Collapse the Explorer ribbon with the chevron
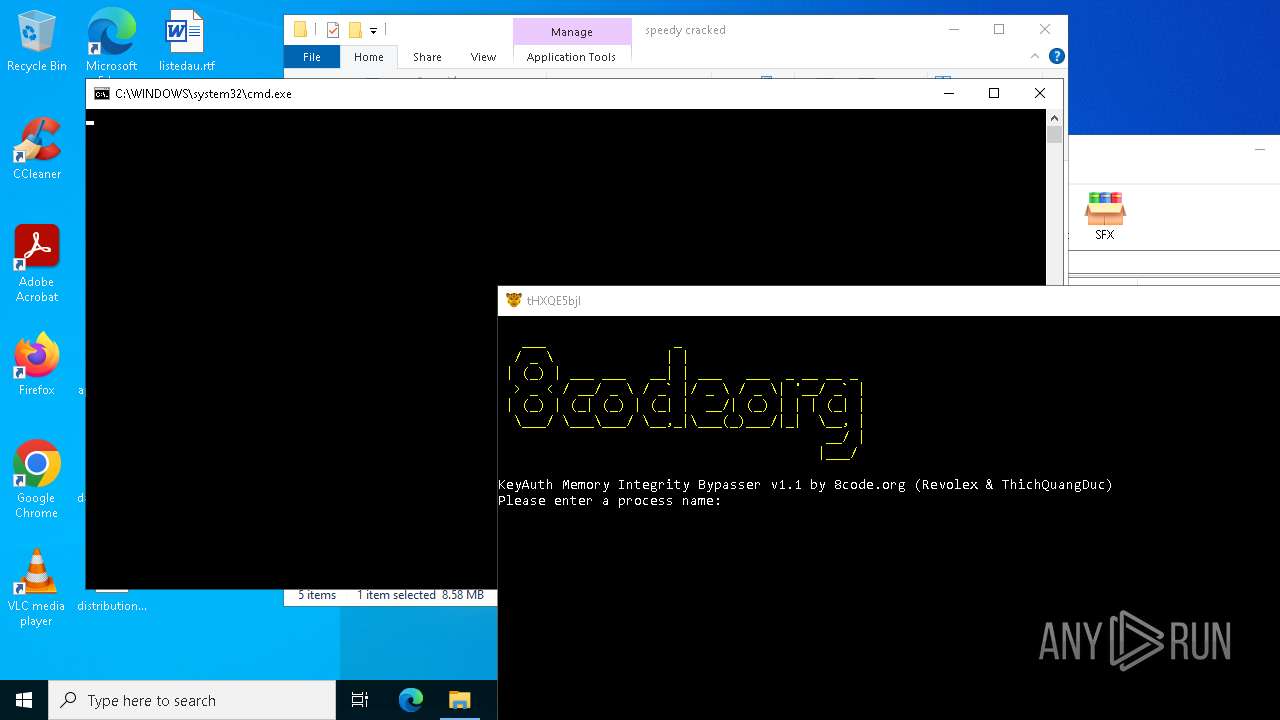The height and width of the screenshot is (720, 1280). pyautogui.click(x=1035, y=57)
